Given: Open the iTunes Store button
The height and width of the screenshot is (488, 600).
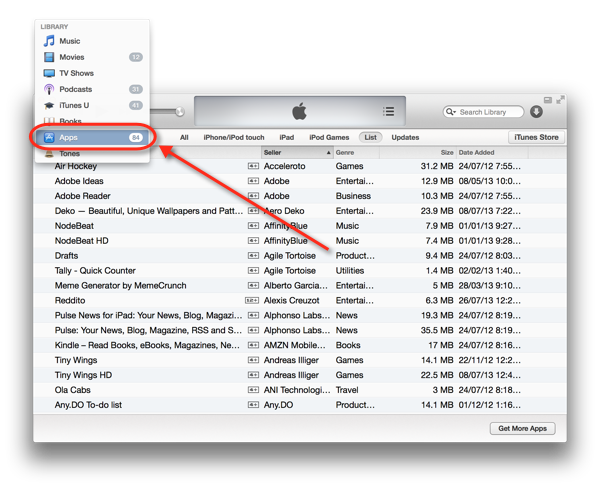Looking at the screenshot, I should pyautogui.click(x=536, y=137).
